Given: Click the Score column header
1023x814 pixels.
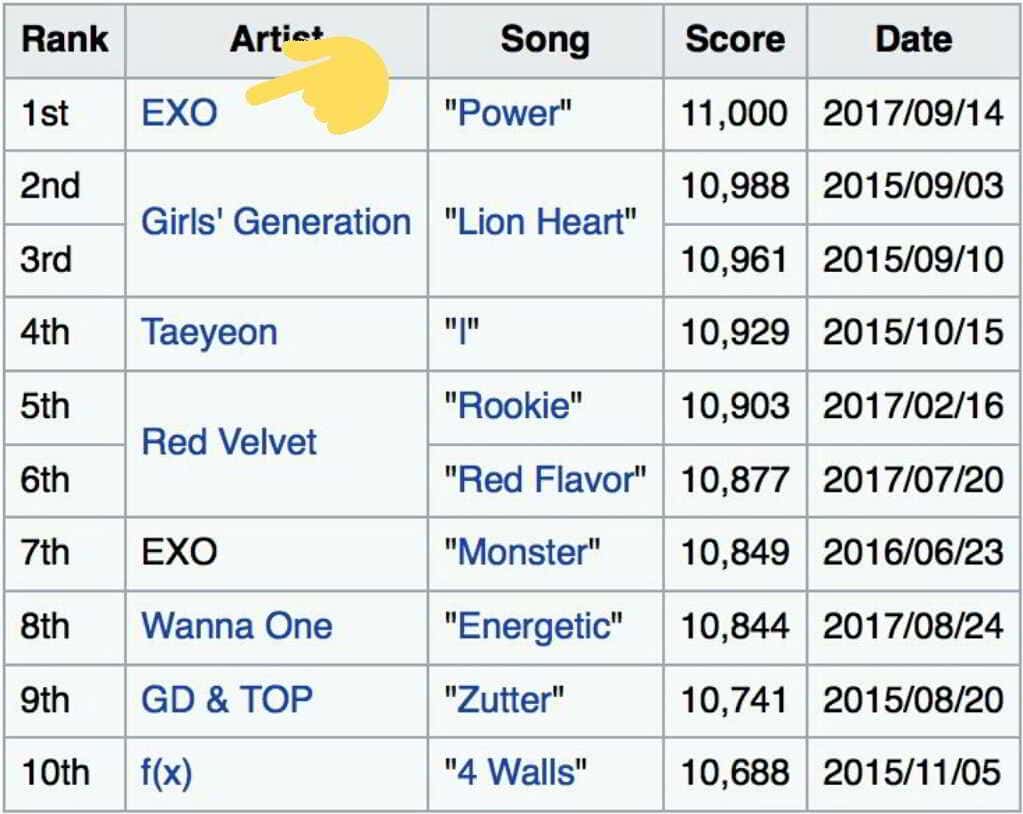Looking at the screenshot, I should (x=735, y=40).
